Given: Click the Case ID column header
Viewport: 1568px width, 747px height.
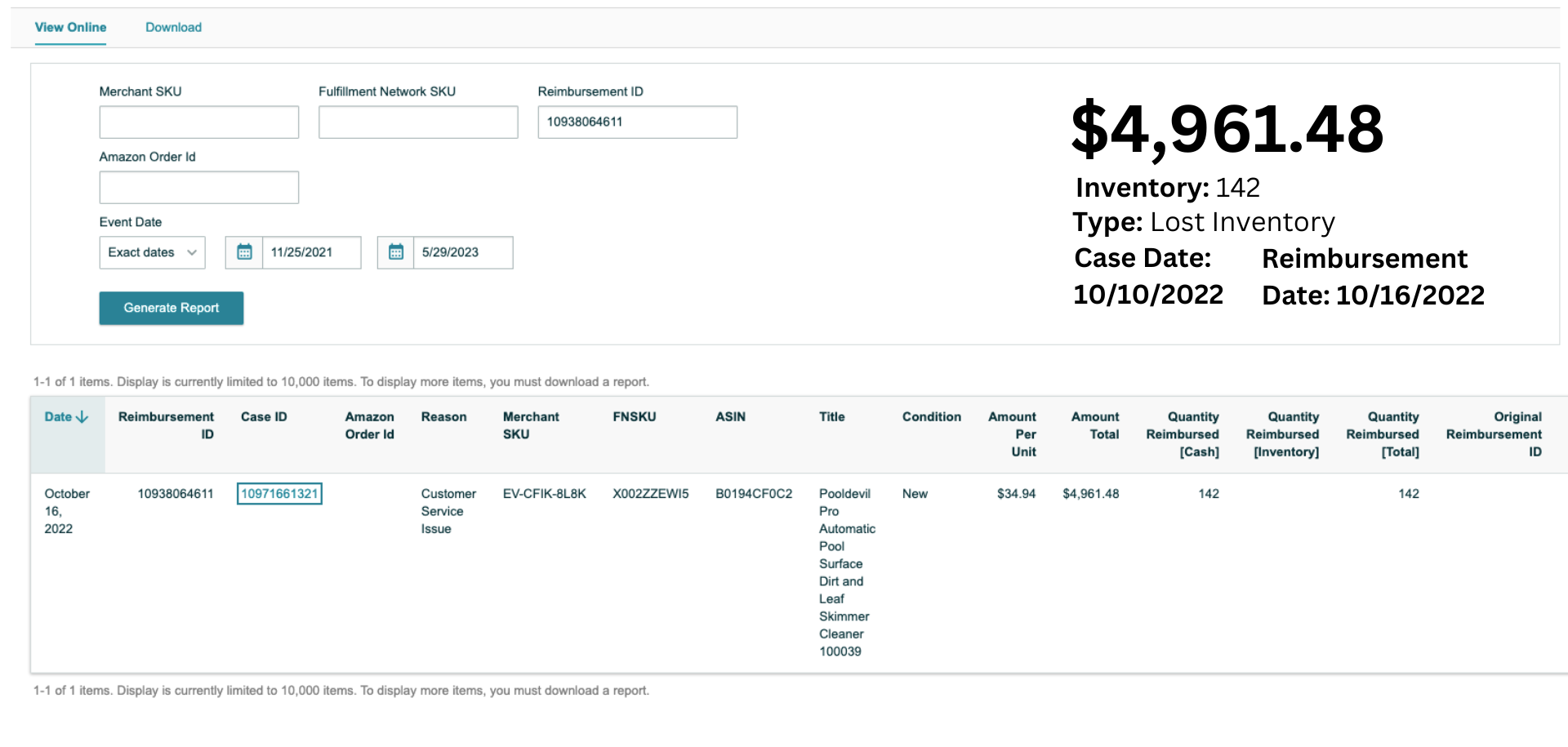Looking at the screenshot, I should pyautogui.click(x=264, y=417).
